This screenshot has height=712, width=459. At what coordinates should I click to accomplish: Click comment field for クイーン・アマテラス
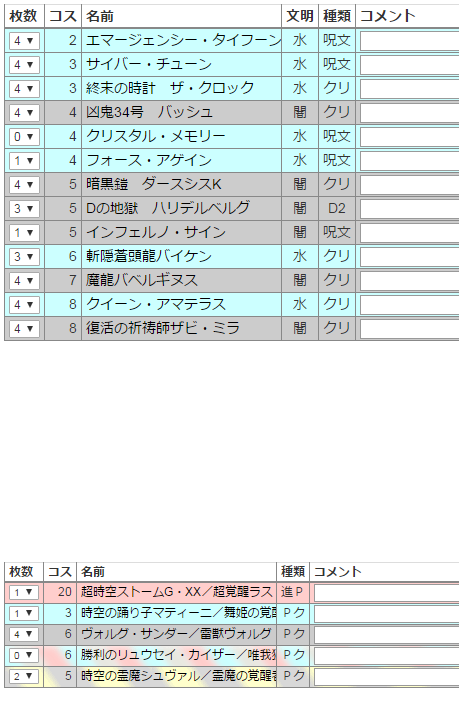410,305
